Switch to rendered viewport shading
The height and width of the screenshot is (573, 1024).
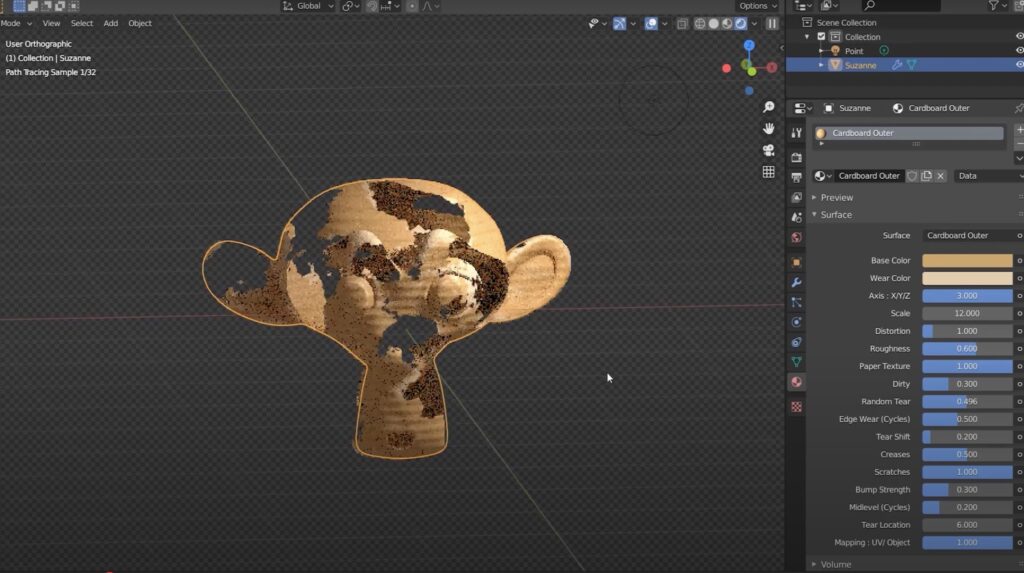[x=741, y=24]
